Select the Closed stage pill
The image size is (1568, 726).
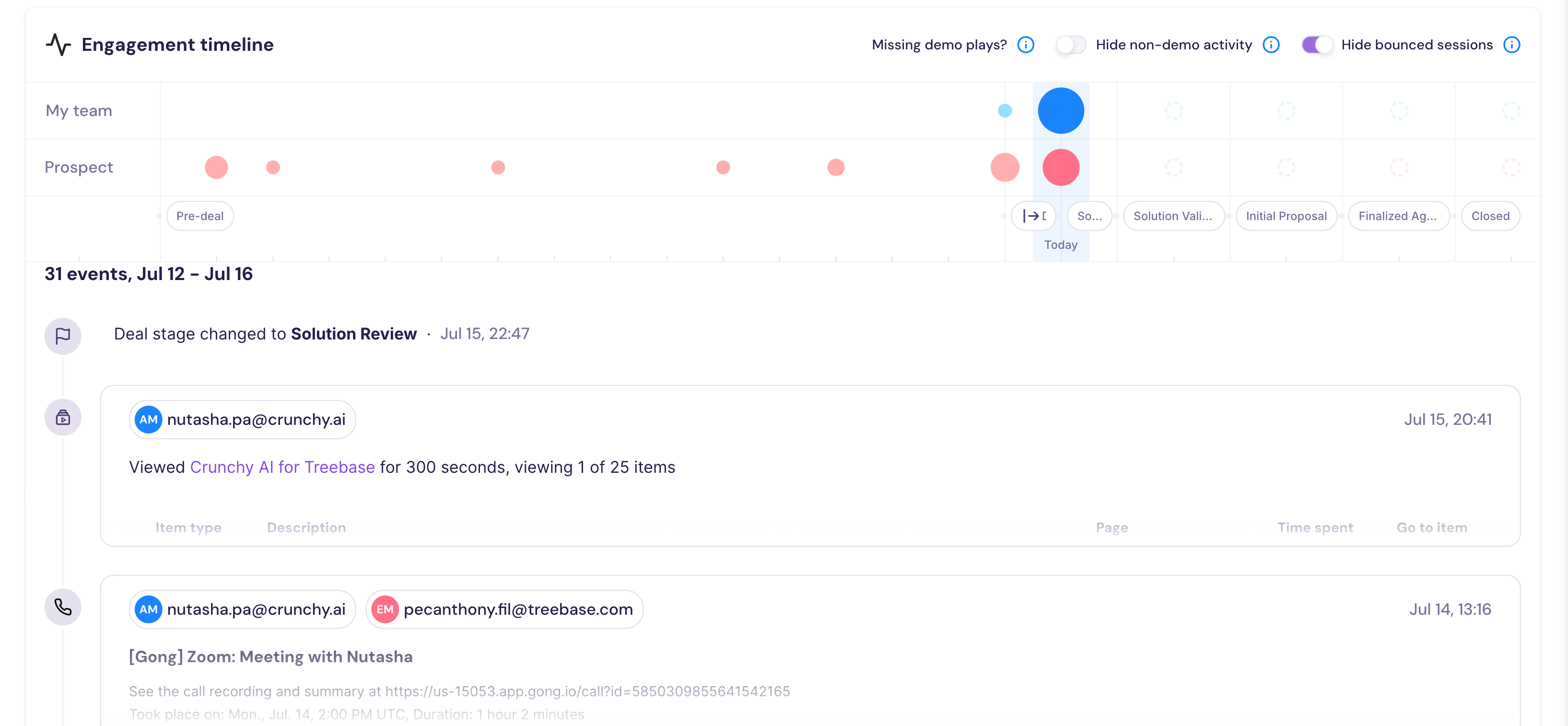coord(1490,216)
